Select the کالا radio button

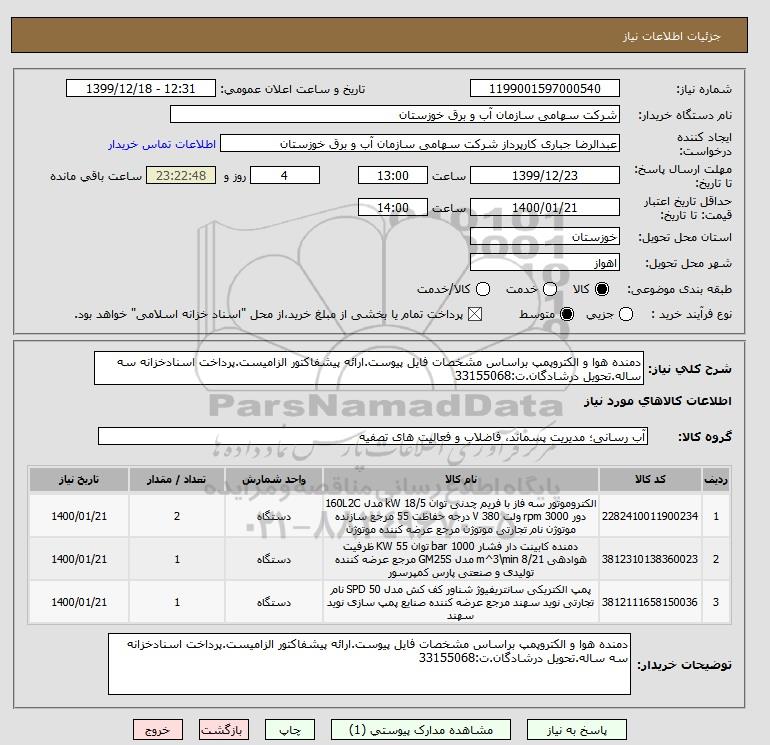[x=602, y=289]
